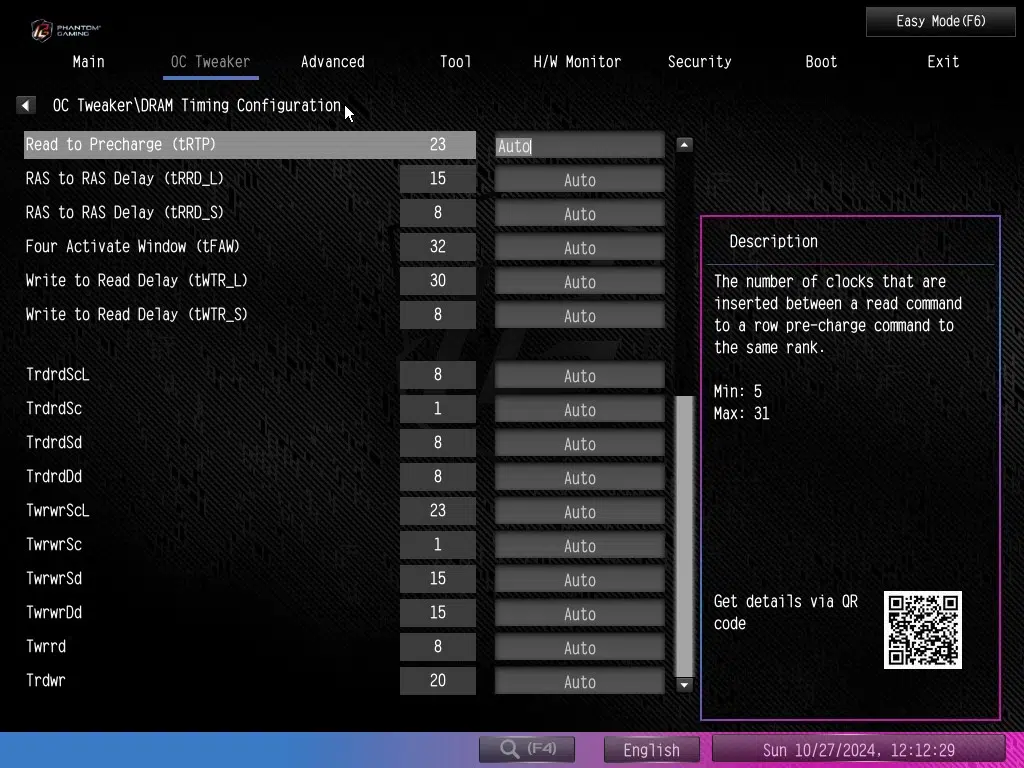This screenshot has width=1024, height=768.
Task: Click the tRTP Auto input field
Action: pyautogui.click(x=579, y=146)
